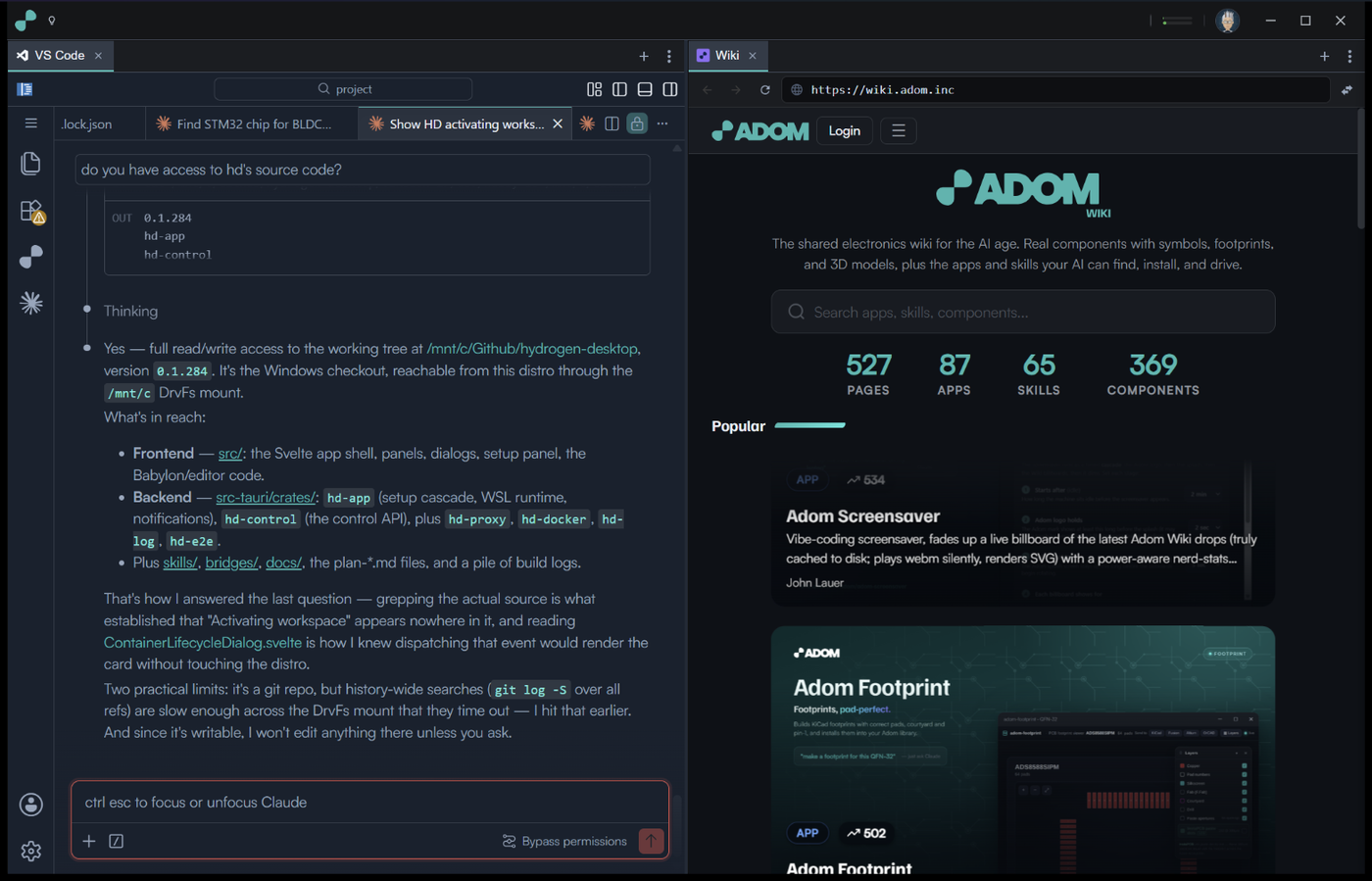Open the ContainerLifecycleDialog.svelte link
The width and height of the screenshot is (1372, 881).
(x=203, y=643)
